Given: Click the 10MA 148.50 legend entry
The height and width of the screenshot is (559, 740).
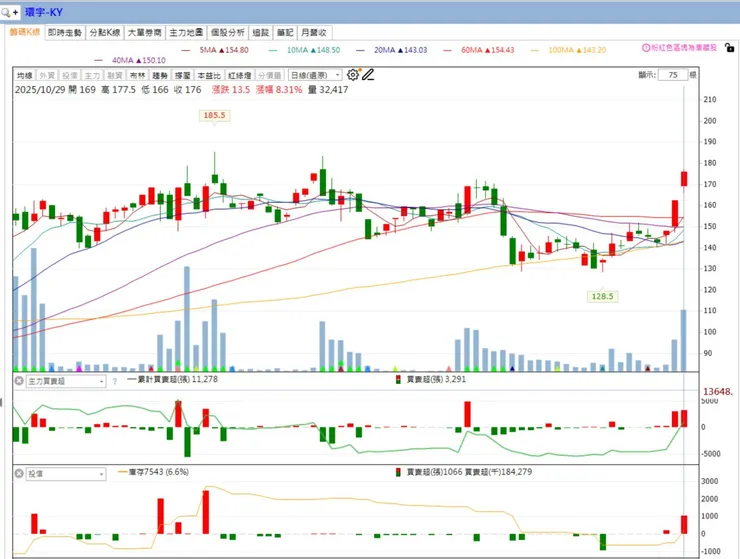Looking at the screenshot, I should click(x=304, y=50).
